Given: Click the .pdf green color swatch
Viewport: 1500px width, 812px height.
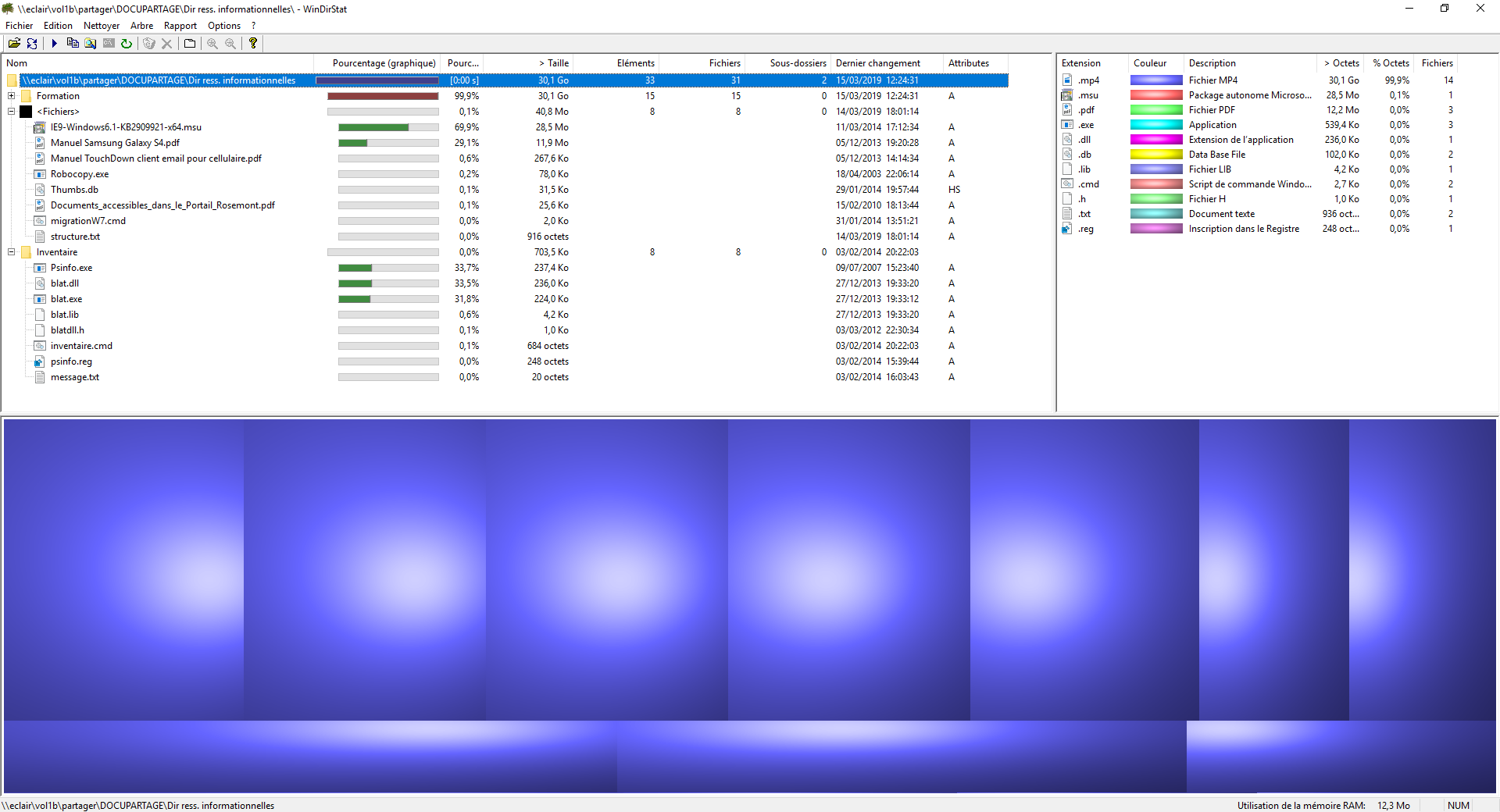Looking at the screenshot, I should (1155, 110).
